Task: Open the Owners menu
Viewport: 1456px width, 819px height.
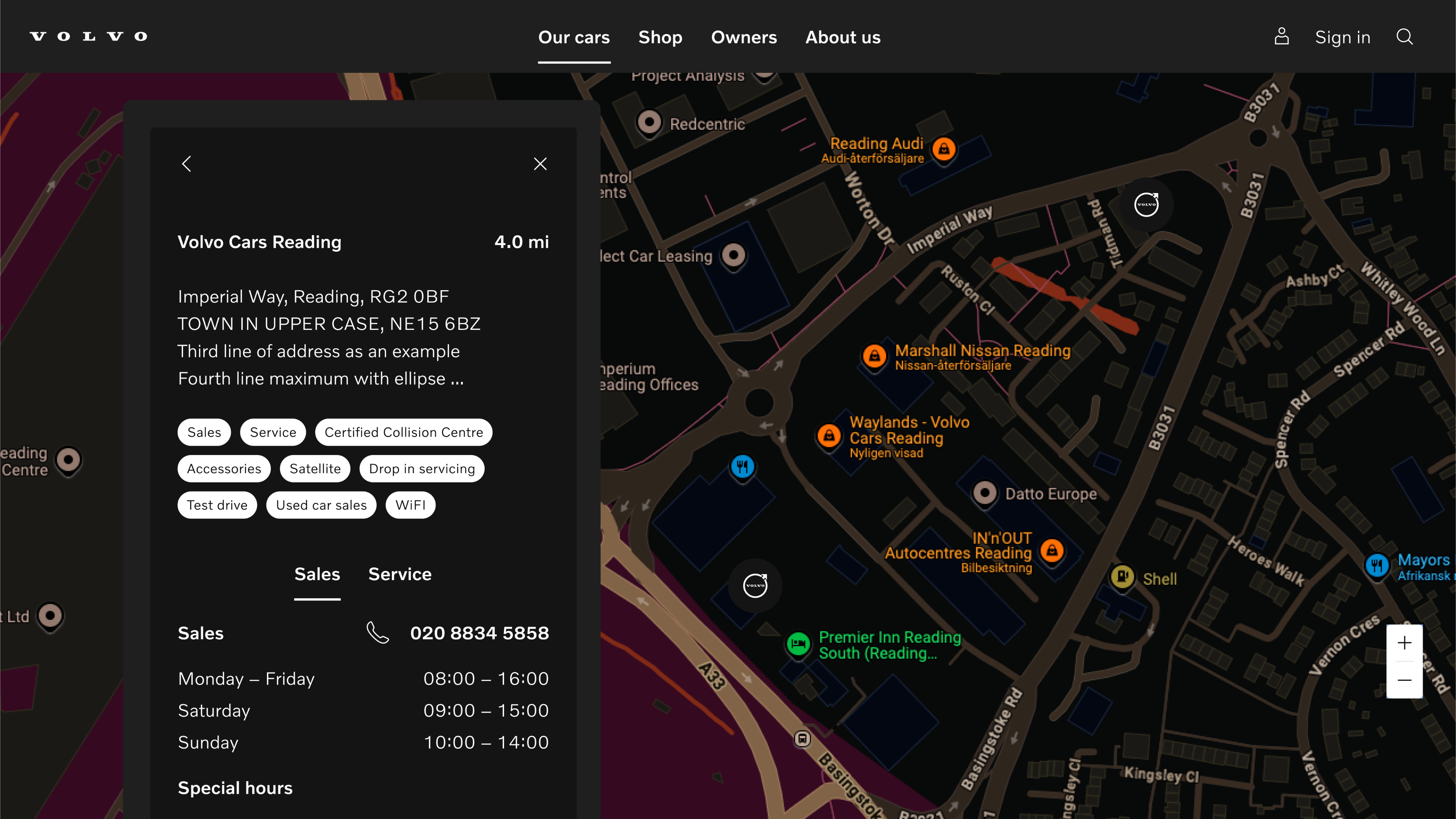Action: click(744, 37)
